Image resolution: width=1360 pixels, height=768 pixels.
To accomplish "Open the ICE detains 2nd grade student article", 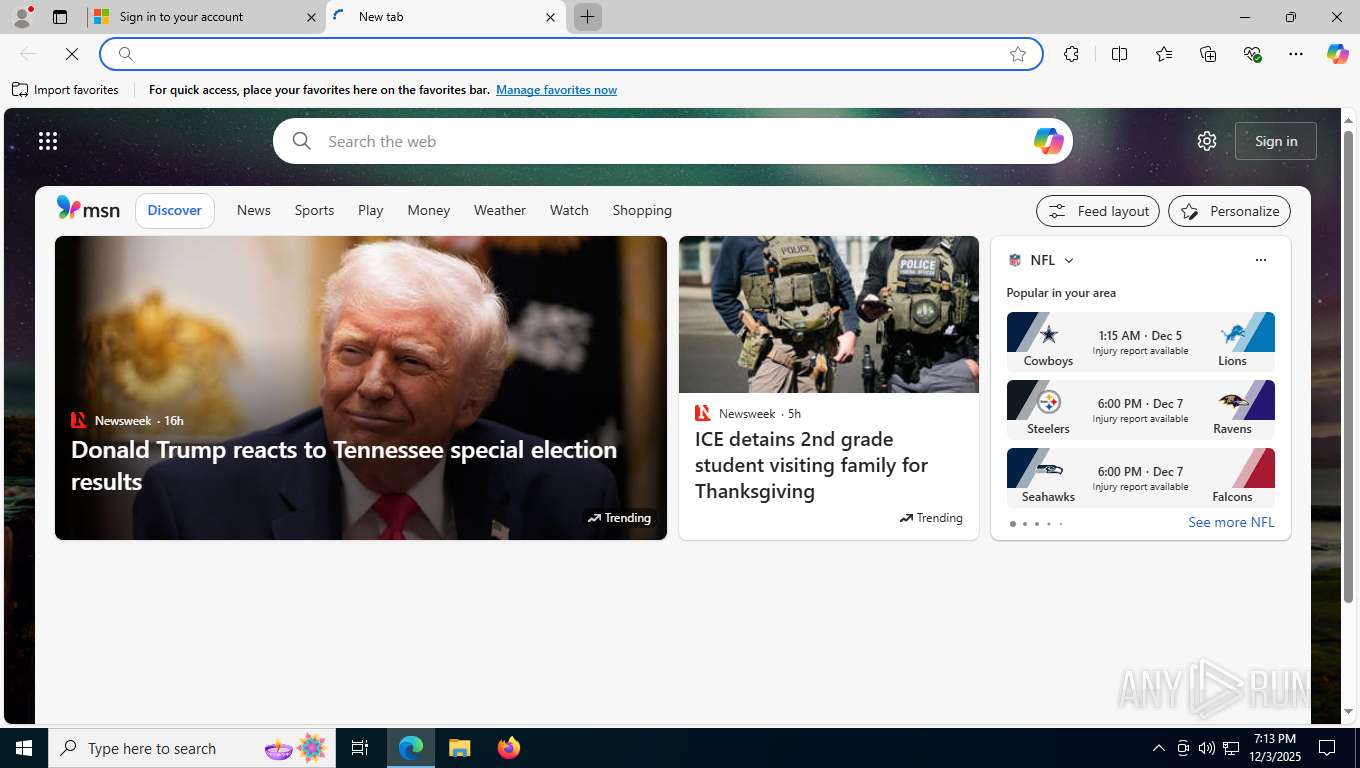I will click(x=811, y=465).
